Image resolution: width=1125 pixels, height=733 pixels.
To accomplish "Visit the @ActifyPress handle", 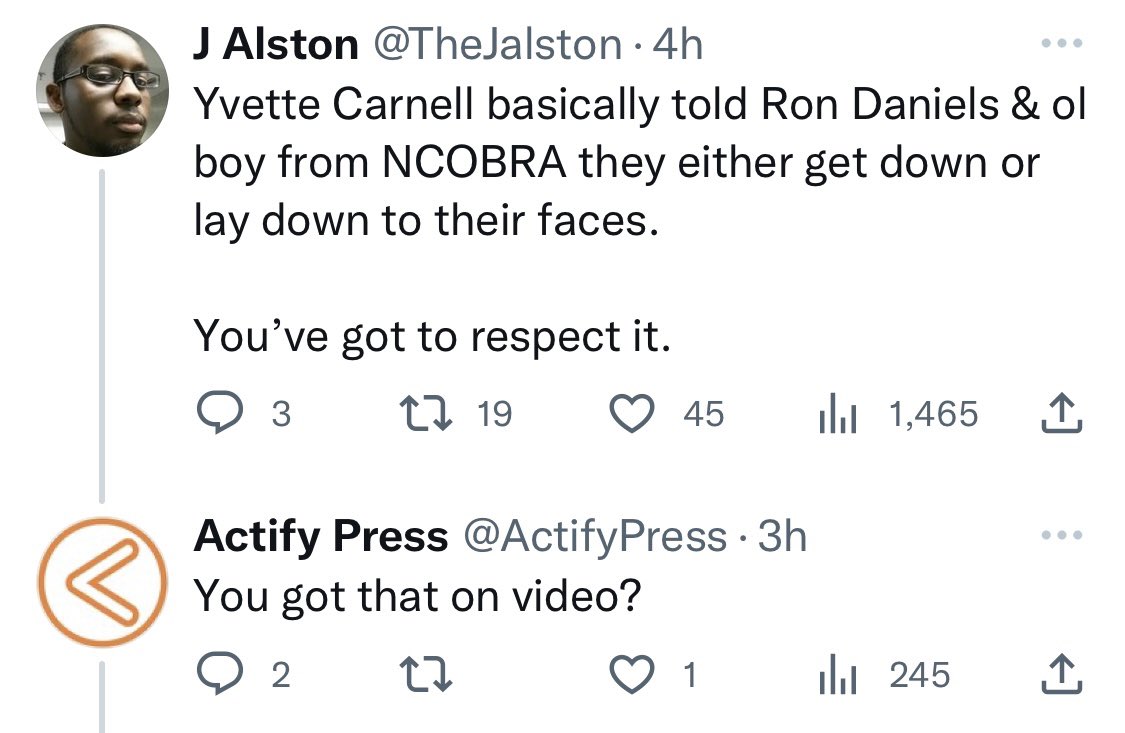I will click(595, 536).
